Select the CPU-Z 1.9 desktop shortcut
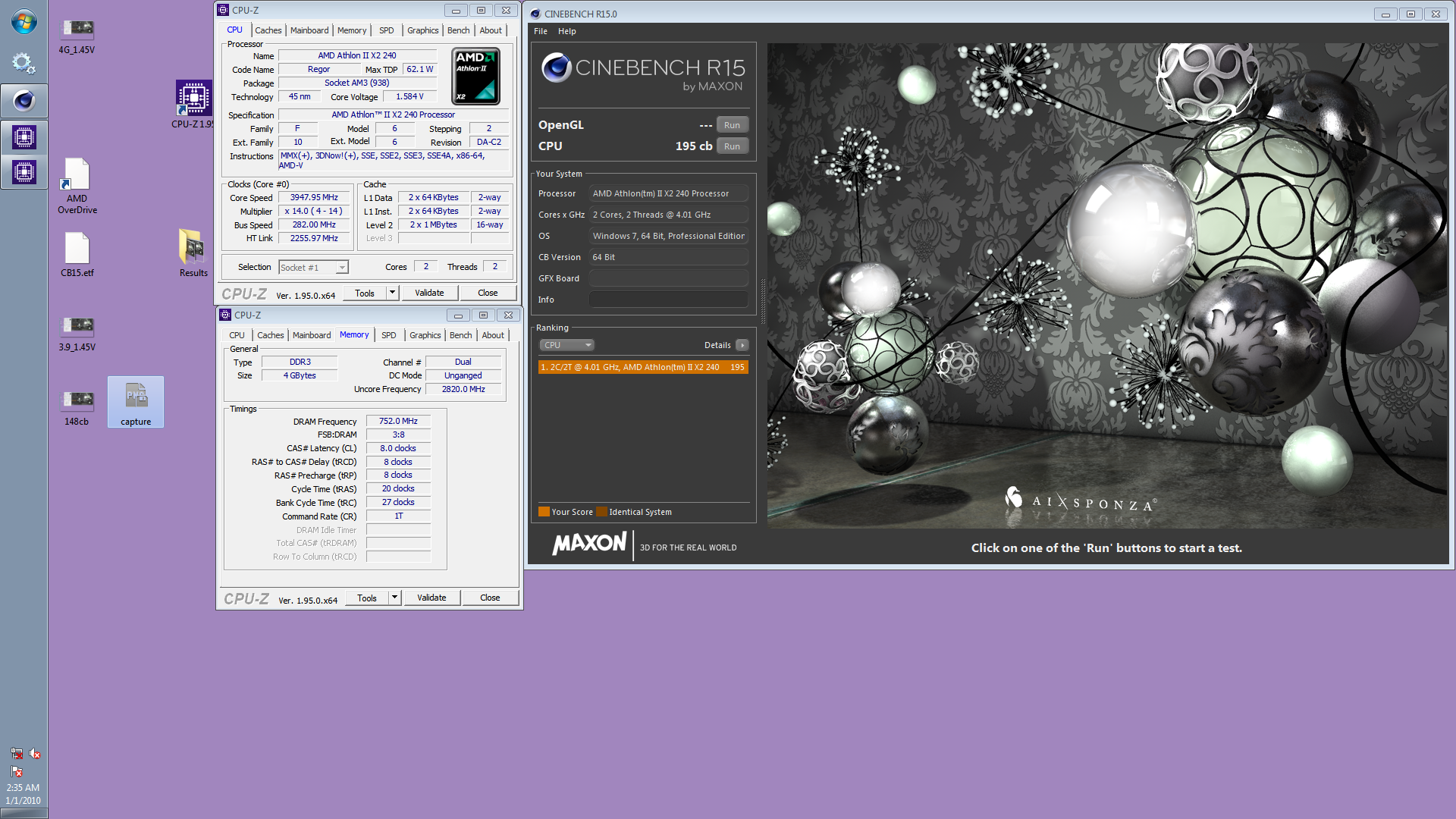1456x819 pixels. click(x=193, y=104)
